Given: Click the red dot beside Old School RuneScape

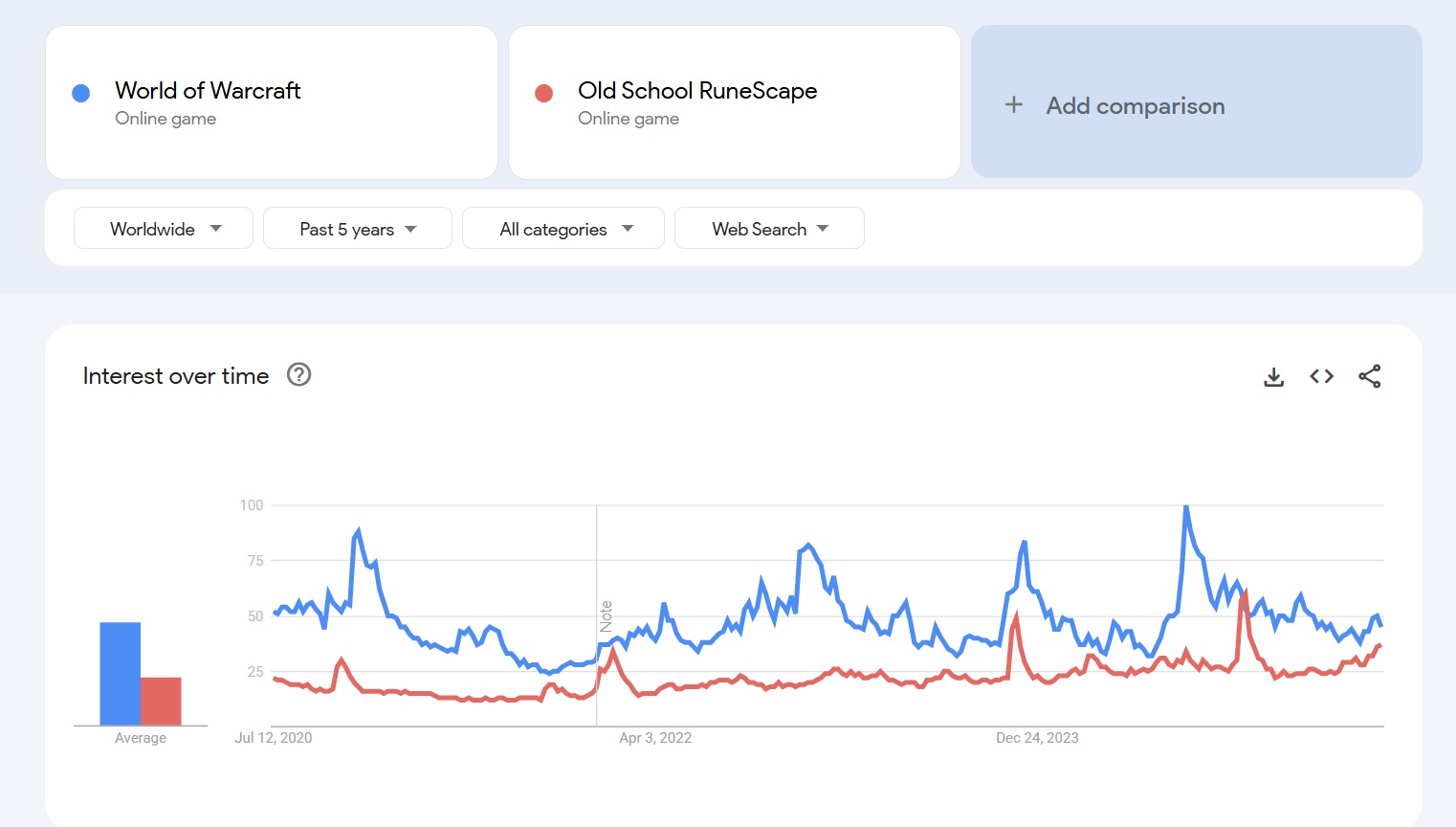Looking at the screenshot, I should (x=544, y=93).
